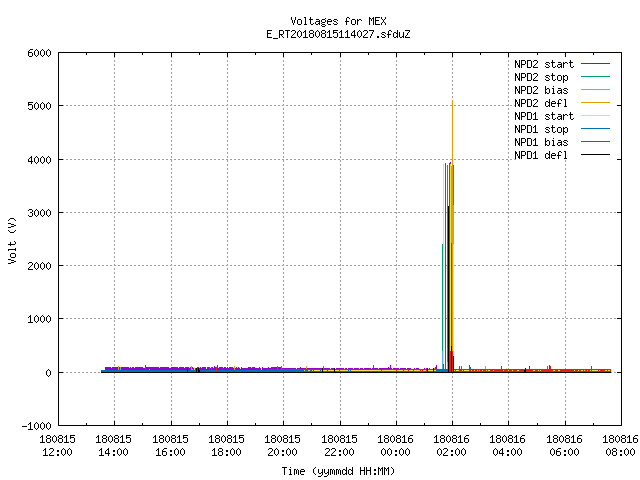Click the y-axis tick value -1000
640x480 pixels.
[37, 426]
